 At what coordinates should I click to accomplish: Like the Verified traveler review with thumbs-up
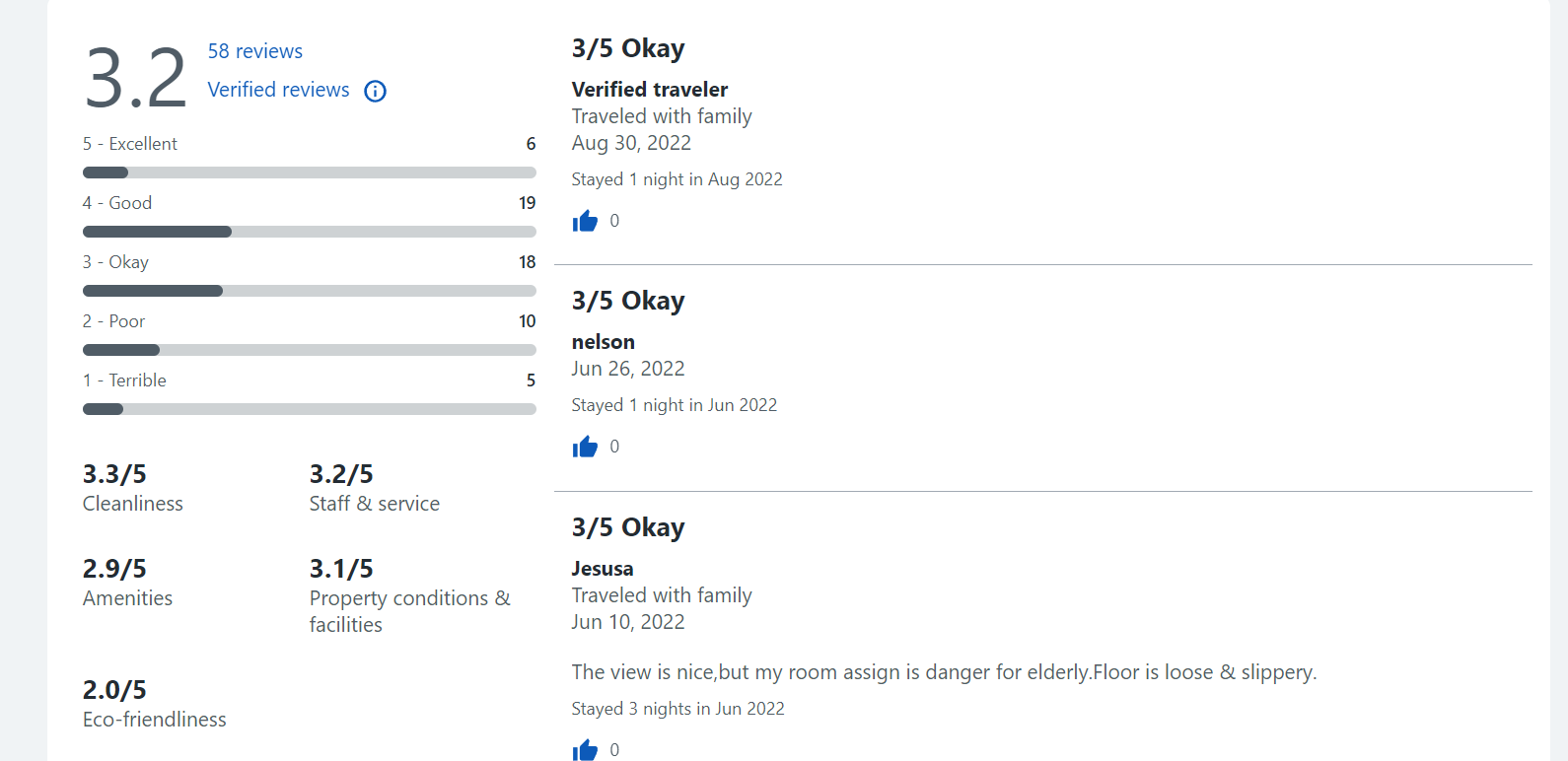click(585, 221)
